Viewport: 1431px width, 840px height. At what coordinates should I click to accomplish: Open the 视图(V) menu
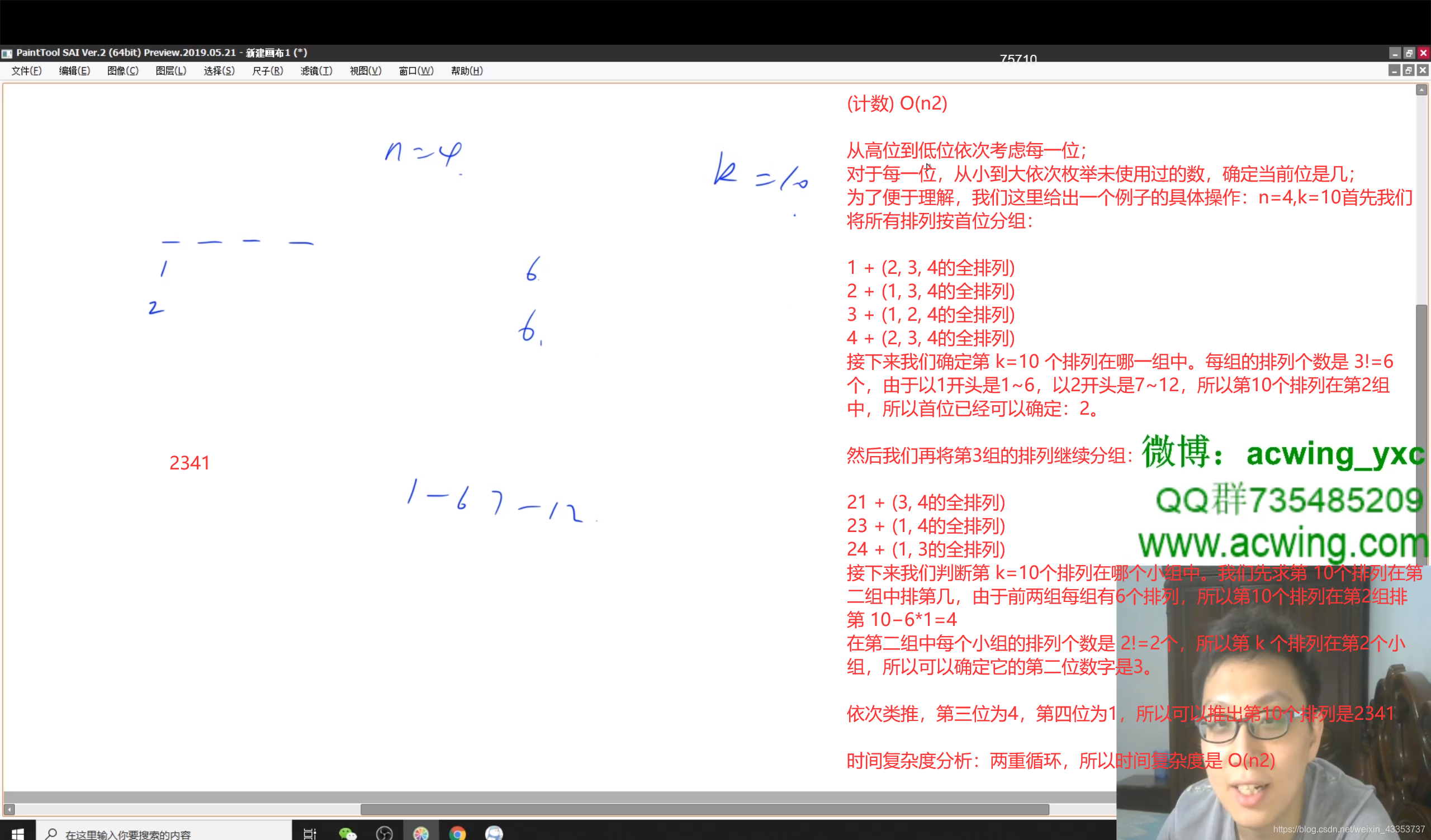[365, 71]
